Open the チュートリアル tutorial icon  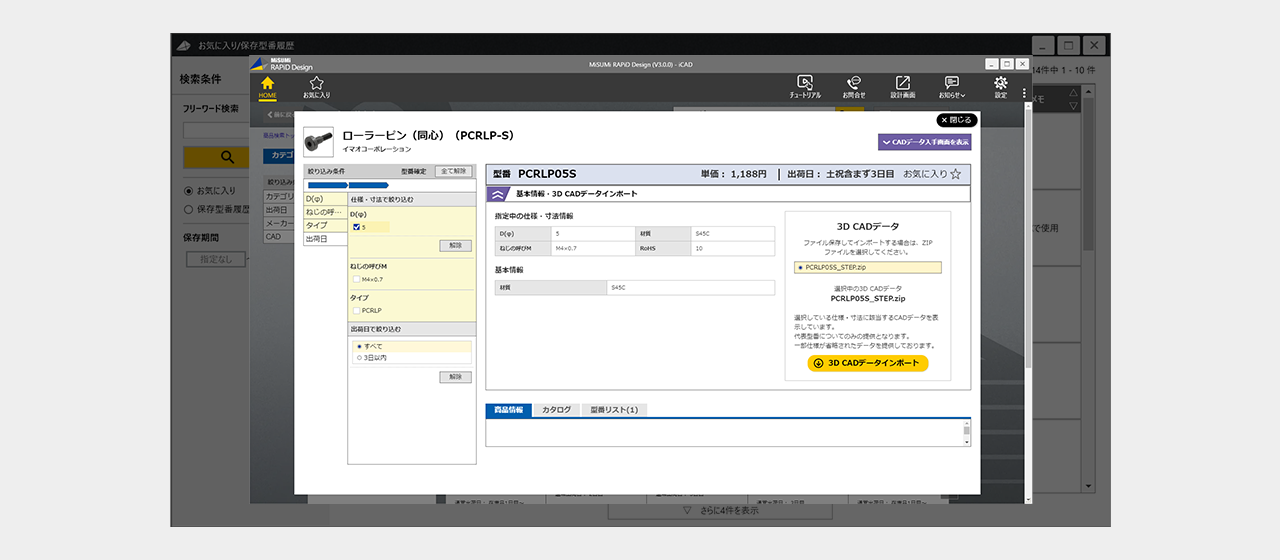click(x=804, y=84)
